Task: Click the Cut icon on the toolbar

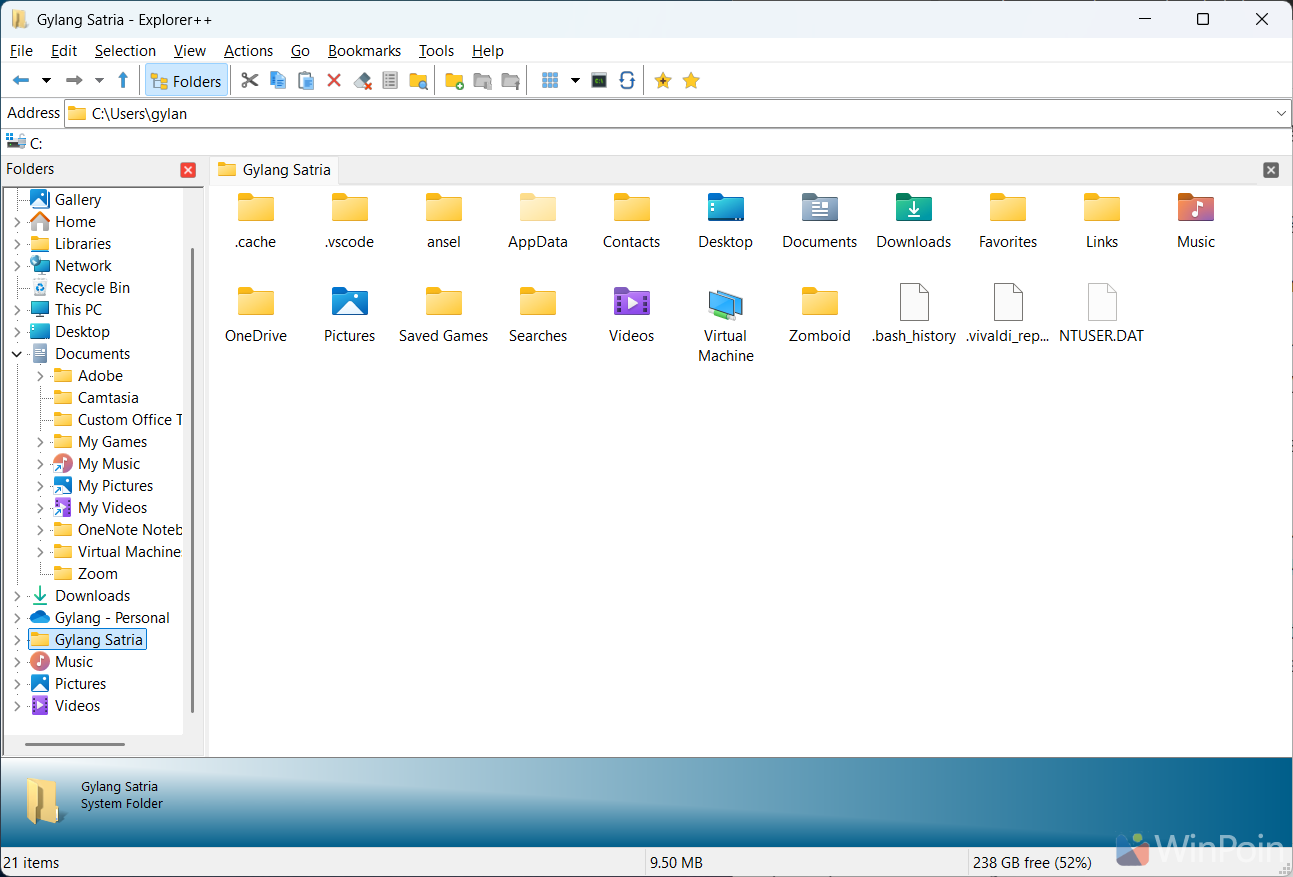Action: (x=250, y=80)
